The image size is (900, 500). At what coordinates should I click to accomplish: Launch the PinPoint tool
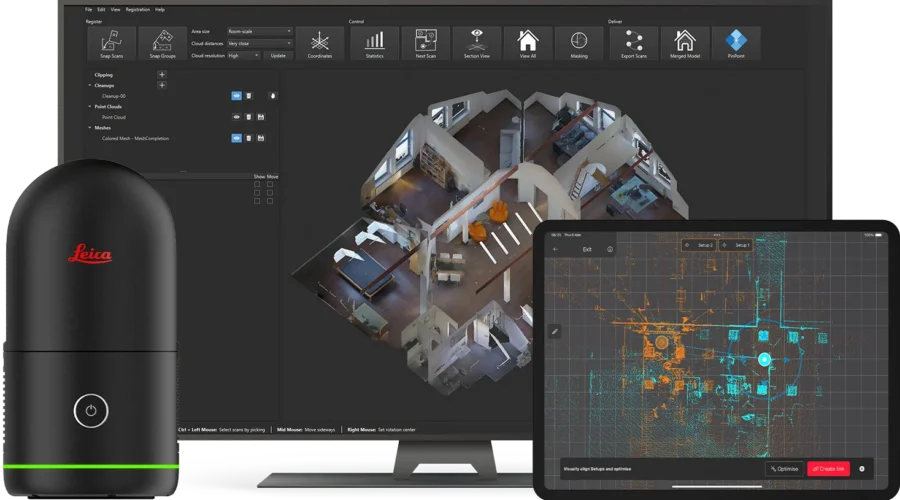[736, 43]
